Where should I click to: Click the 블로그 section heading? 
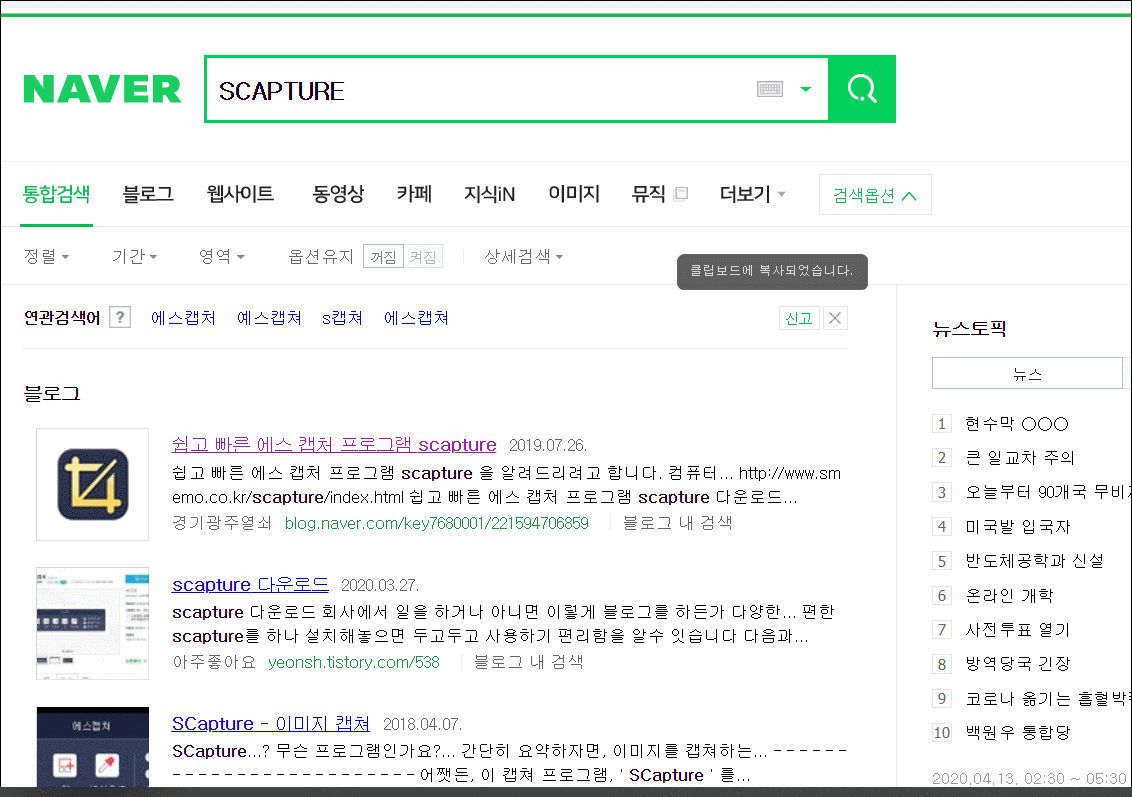point(52,393)
